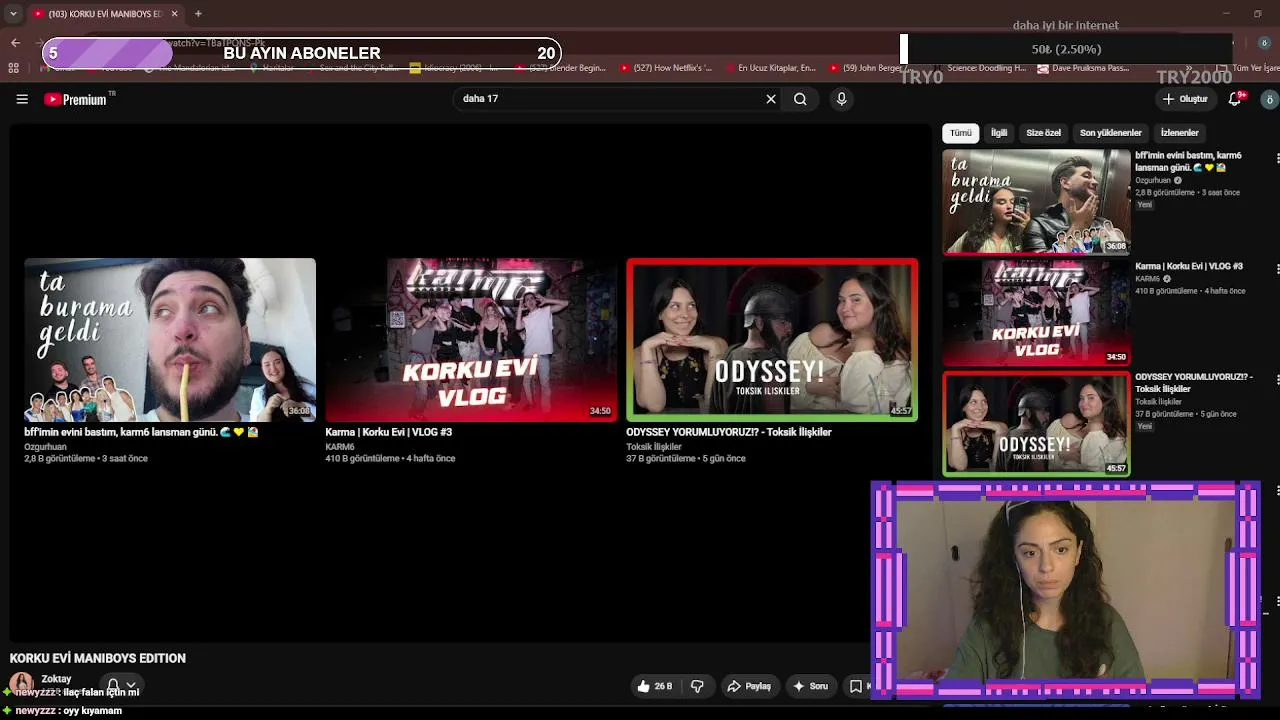Open the subscription notification bell dropdown
The width and height of the screenshot is (1280, 720).
pos(121,685)
